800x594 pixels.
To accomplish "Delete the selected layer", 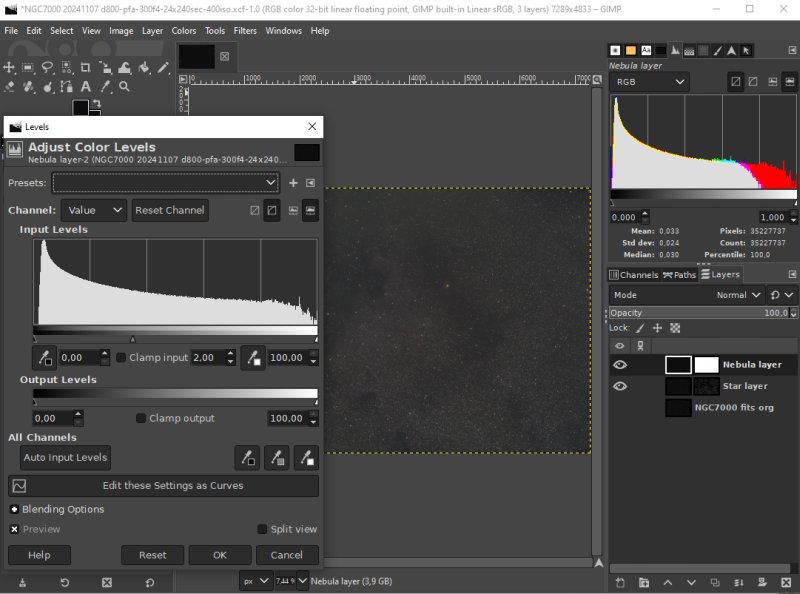I will click(786, 583).
